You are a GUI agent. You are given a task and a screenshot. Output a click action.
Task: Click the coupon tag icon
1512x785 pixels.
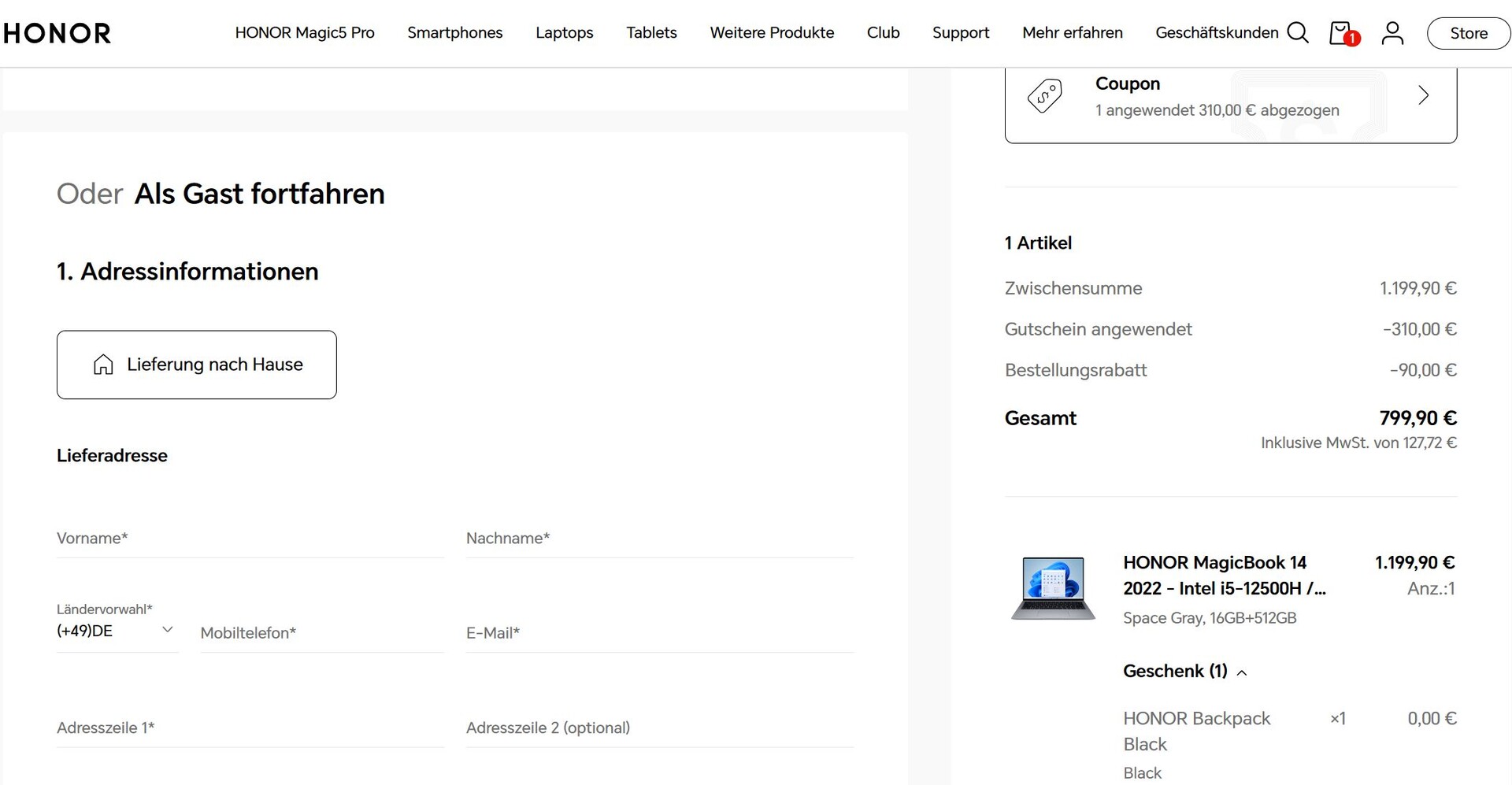(1045, 96)
